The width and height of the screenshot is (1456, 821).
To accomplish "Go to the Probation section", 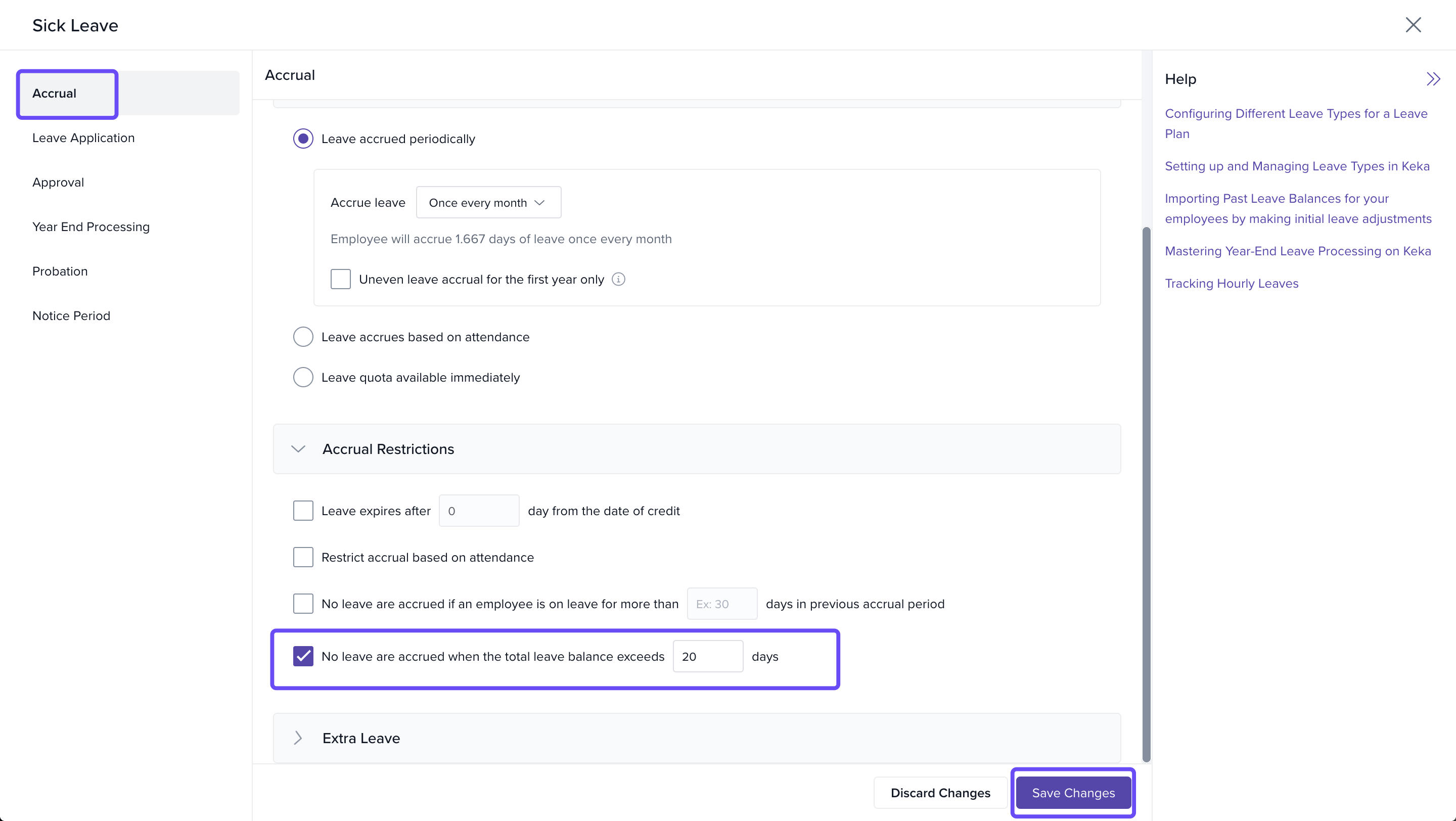I will click(x=60, y=271).
